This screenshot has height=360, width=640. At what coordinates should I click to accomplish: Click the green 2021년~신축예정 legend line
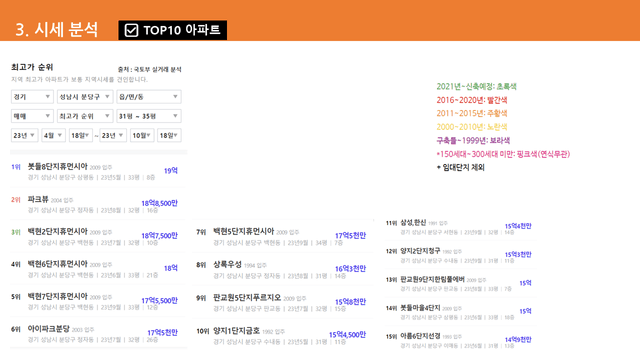pyautogui.click(x=476, y=87)
